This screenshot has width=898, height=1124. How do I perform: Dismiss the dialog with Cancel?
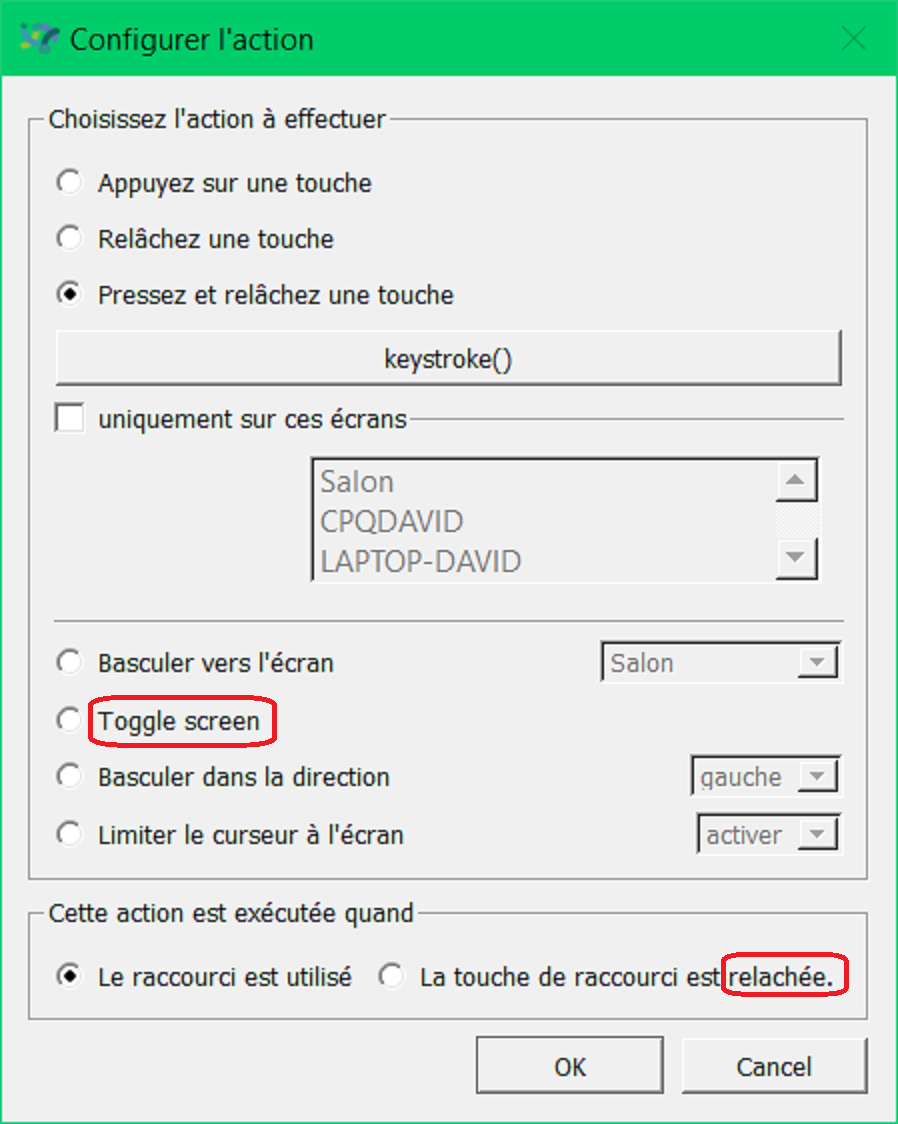point(773,1065)
